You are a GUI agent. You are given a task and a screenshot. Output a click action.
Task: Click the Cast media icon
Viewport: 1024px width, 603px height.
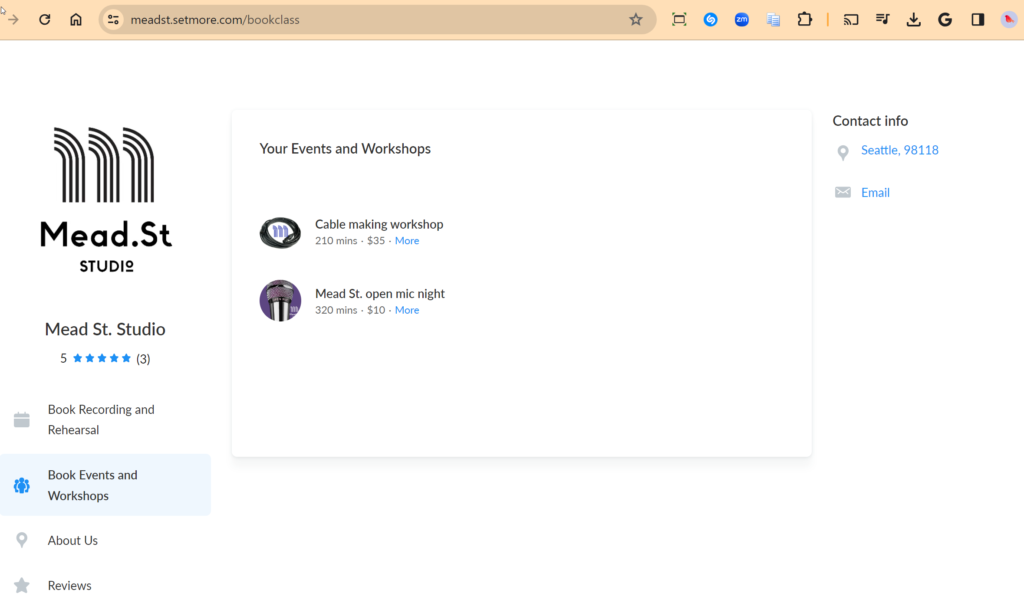(x=851, y=19)
